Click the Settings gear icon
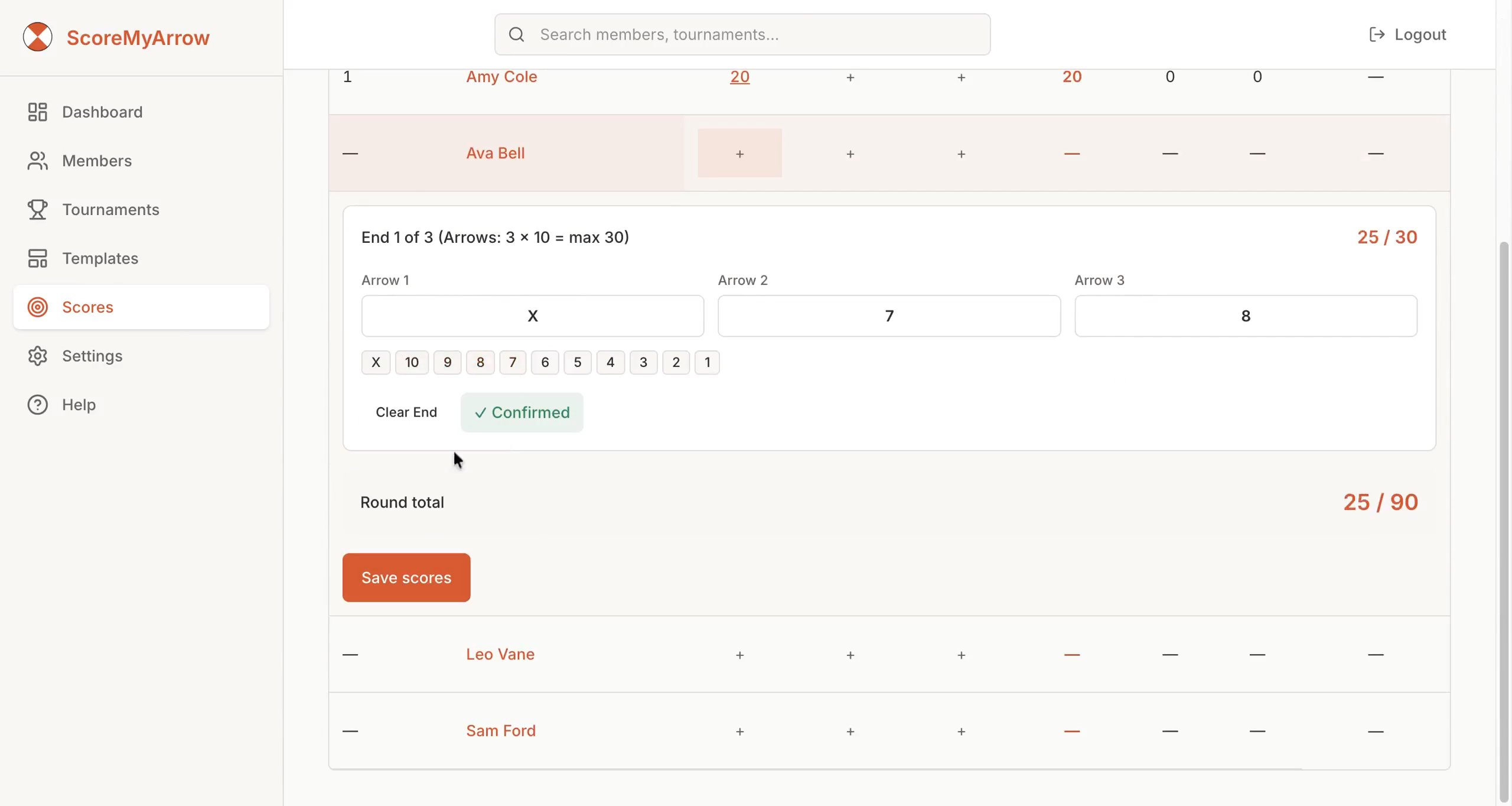Screen dimensions: 1512x806 tap(37, 356)
